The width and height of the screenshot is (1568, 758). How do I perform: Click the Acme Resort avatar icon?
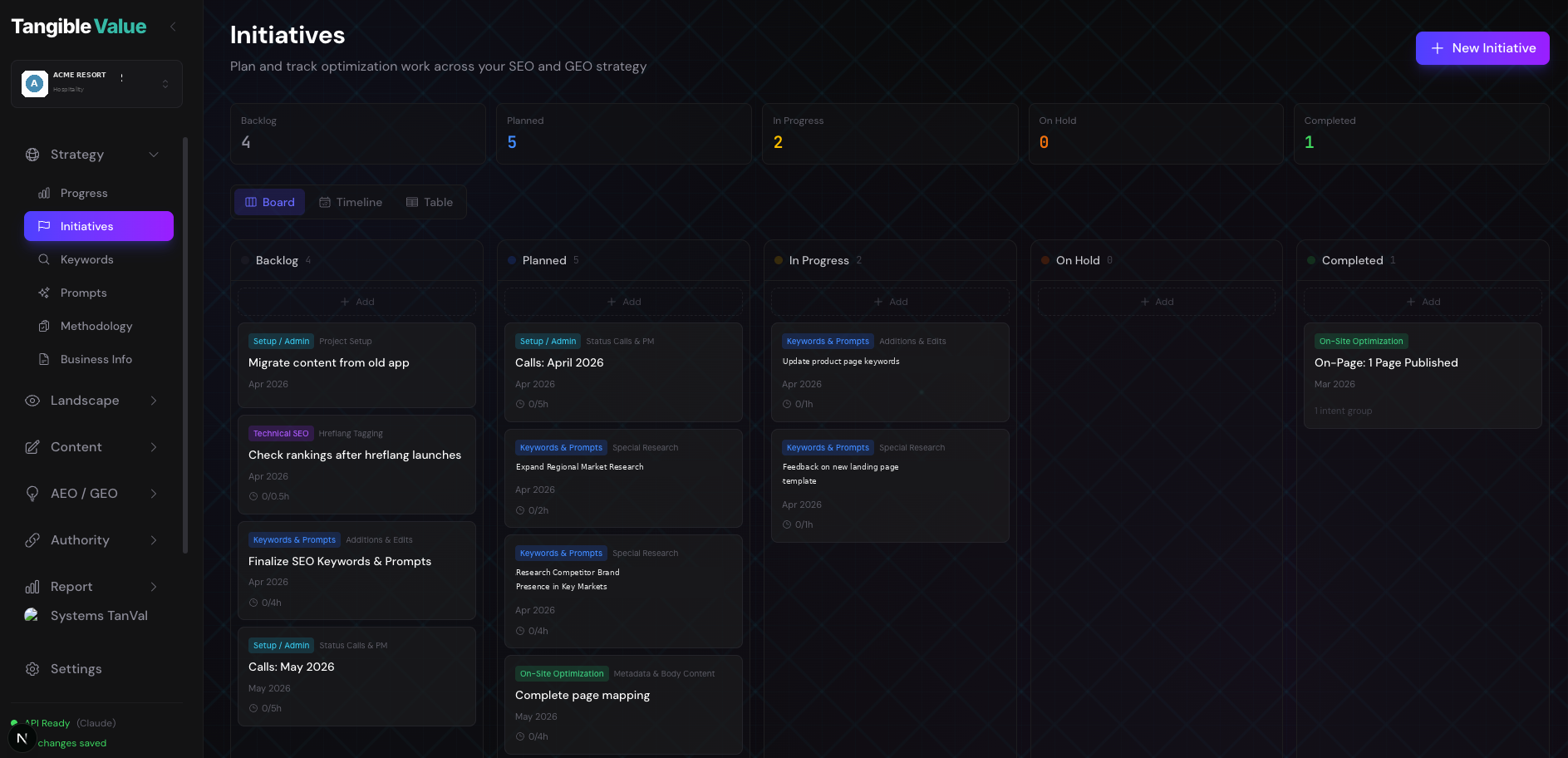(34, 83)
